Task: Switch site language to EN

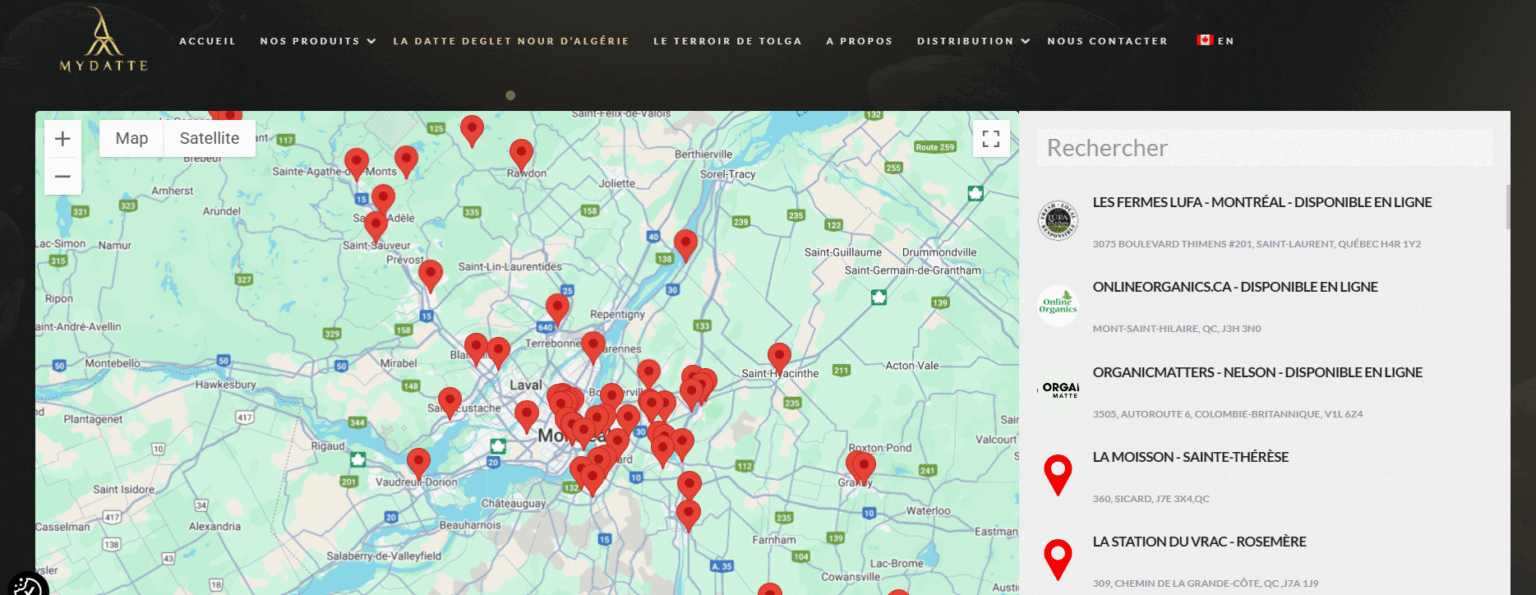Action: 1226,41
